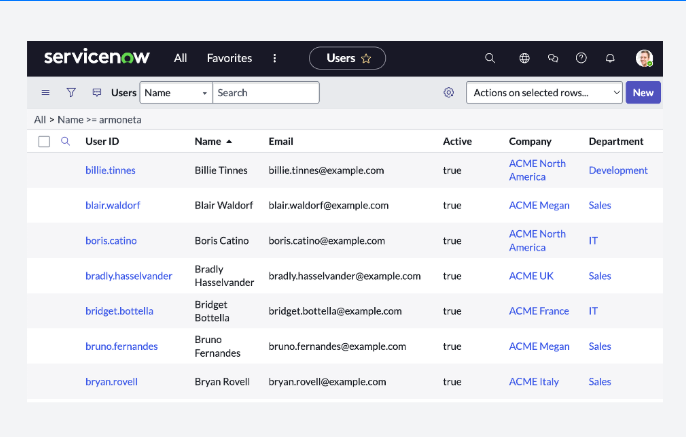This screenshot has height=437, width=686.
Task: Open the boris.catino user record
Action: click(x=111, y=241)
